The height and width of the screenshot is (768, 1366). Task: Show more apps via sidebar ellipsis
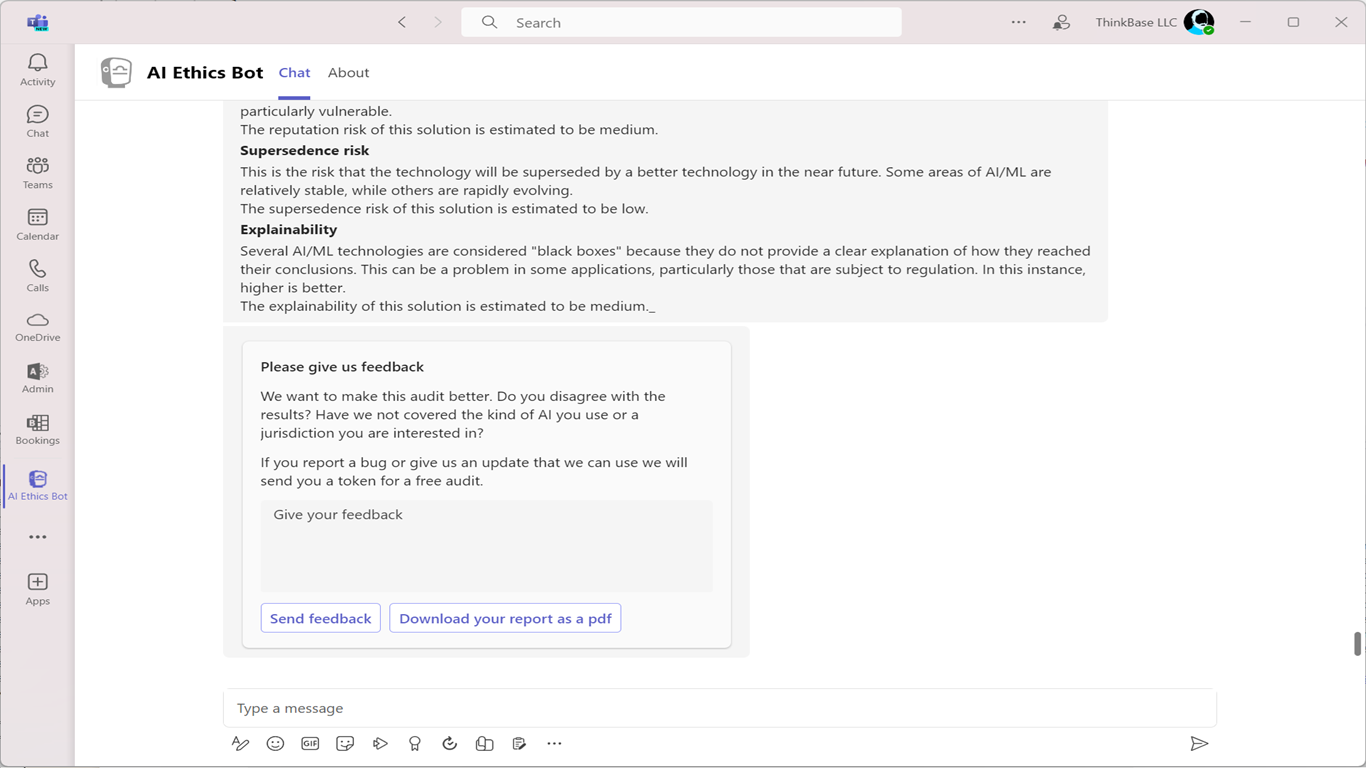click(x=37, y=537)
